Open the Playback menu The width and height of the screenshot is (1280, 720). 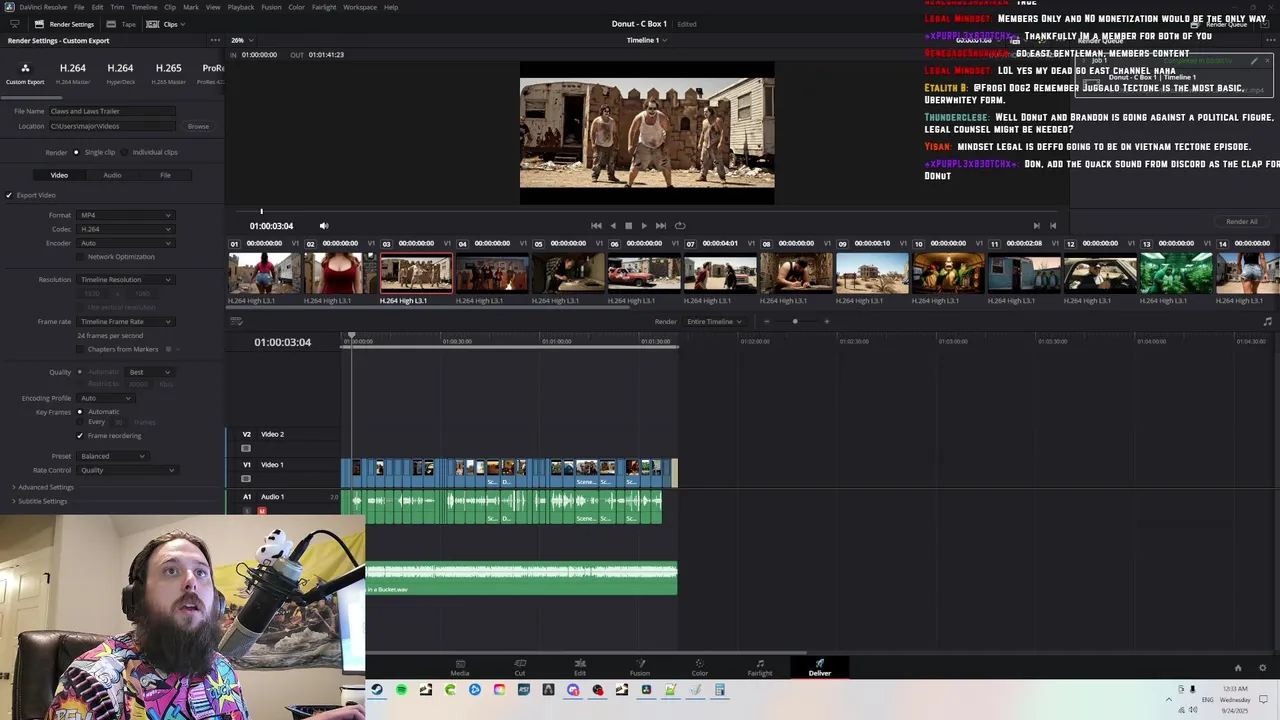point(241,7)
